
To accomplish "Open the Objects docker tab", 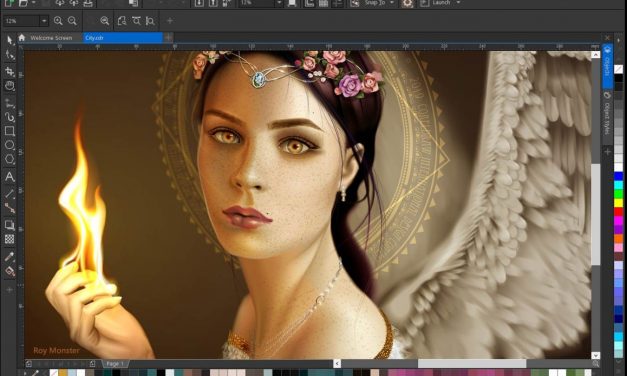I will 607,66.
